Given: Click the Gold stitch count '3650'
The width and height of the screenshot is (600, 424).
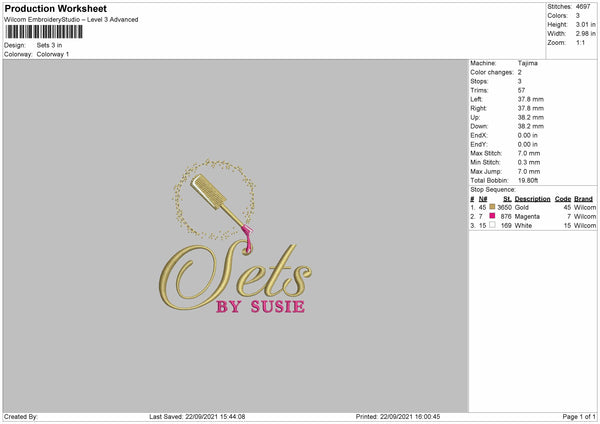Looking at the screenshot, I should tap(504, 207).
